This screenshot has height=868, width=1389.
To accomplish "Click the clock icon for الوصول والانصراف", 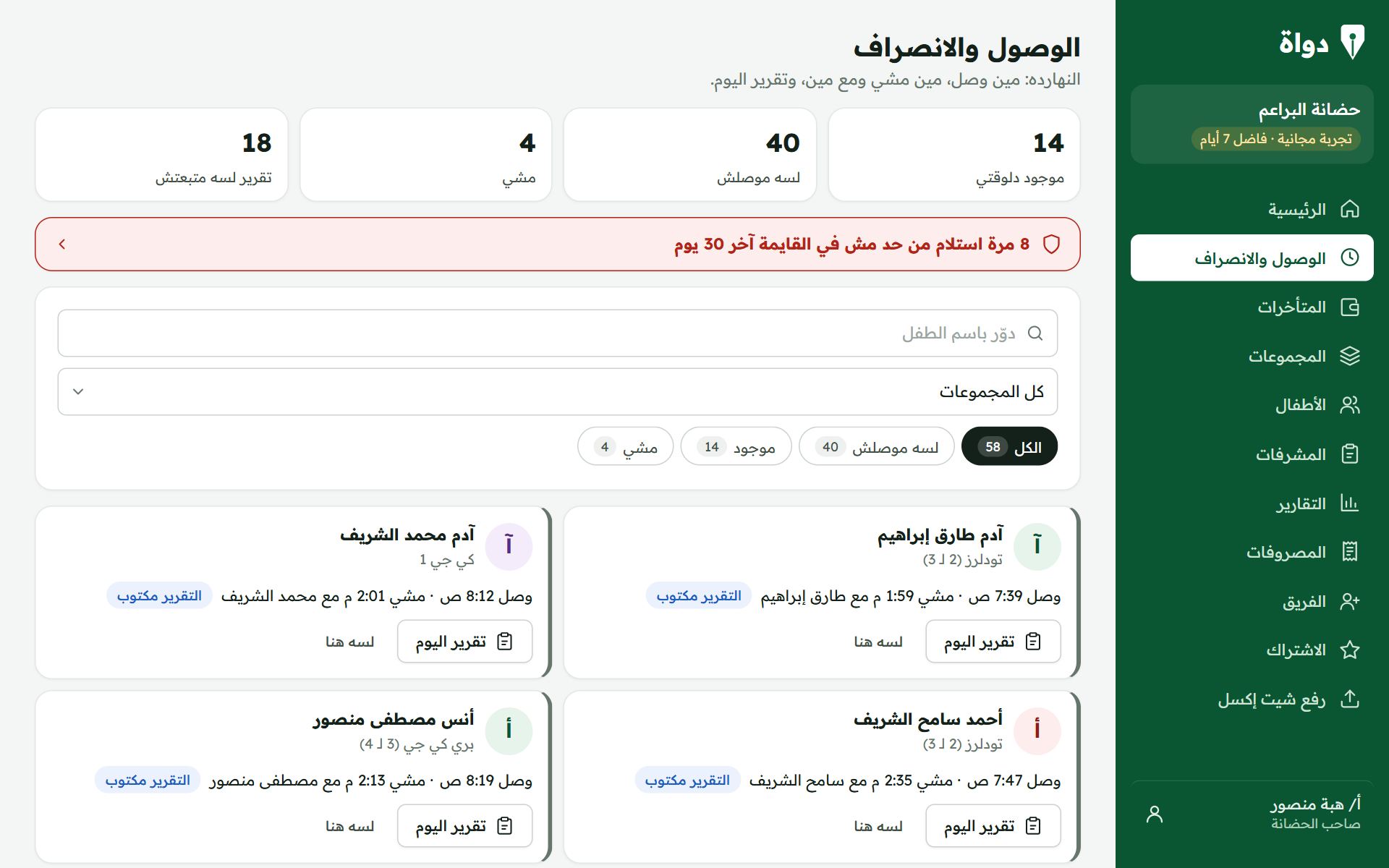I will coord(1350,258).
